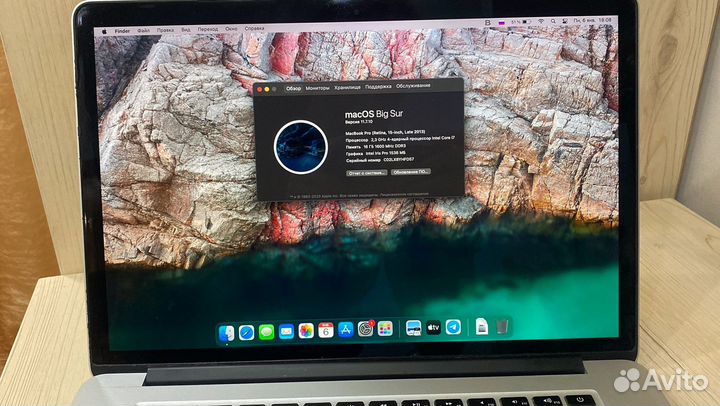This screenshot has height=406, width=720.
Task: Open the Вид menu
Action: [x=186, y=29]
